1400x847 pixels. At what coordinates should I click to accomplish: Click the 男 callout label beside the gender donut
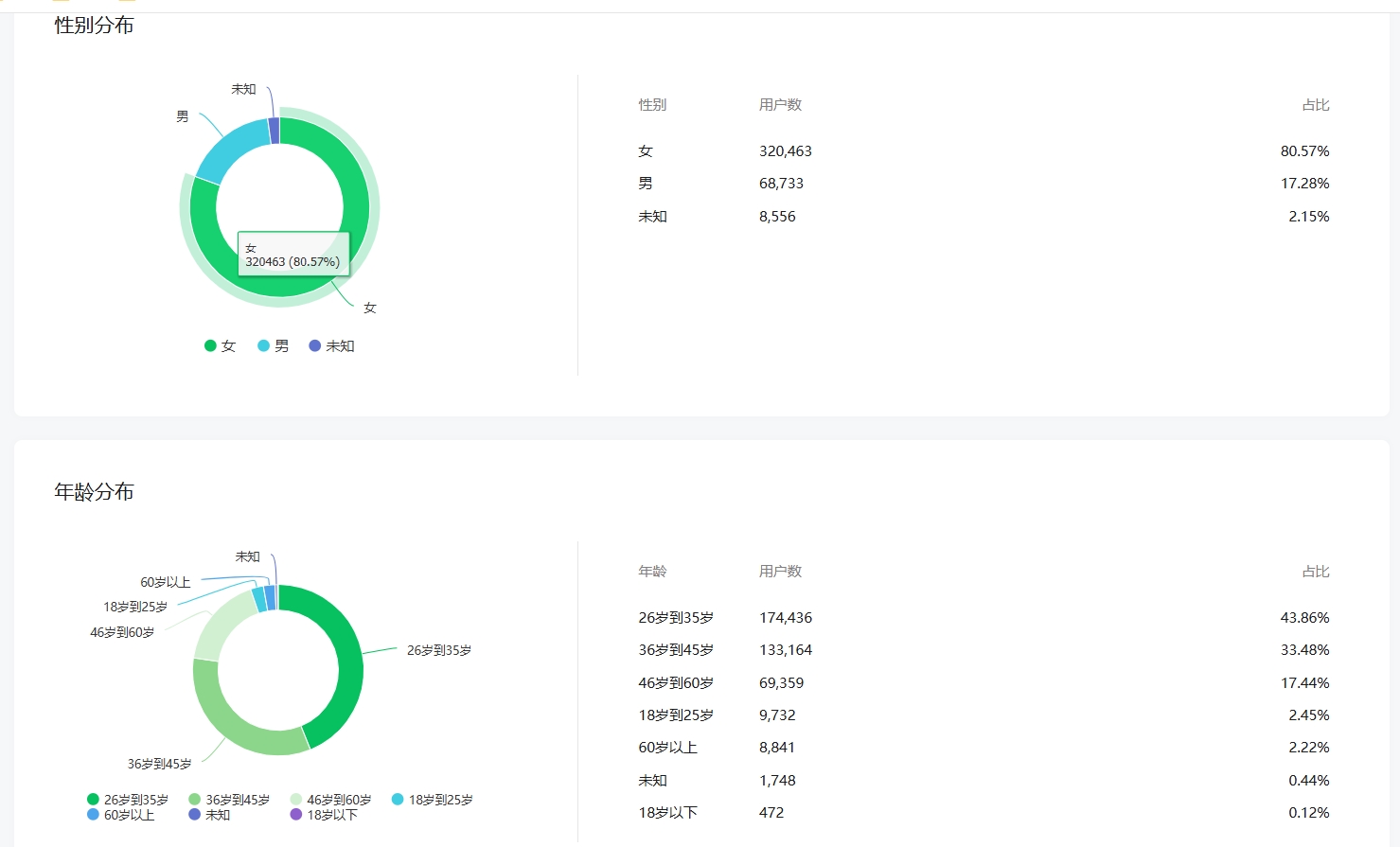tap(183, 116)
